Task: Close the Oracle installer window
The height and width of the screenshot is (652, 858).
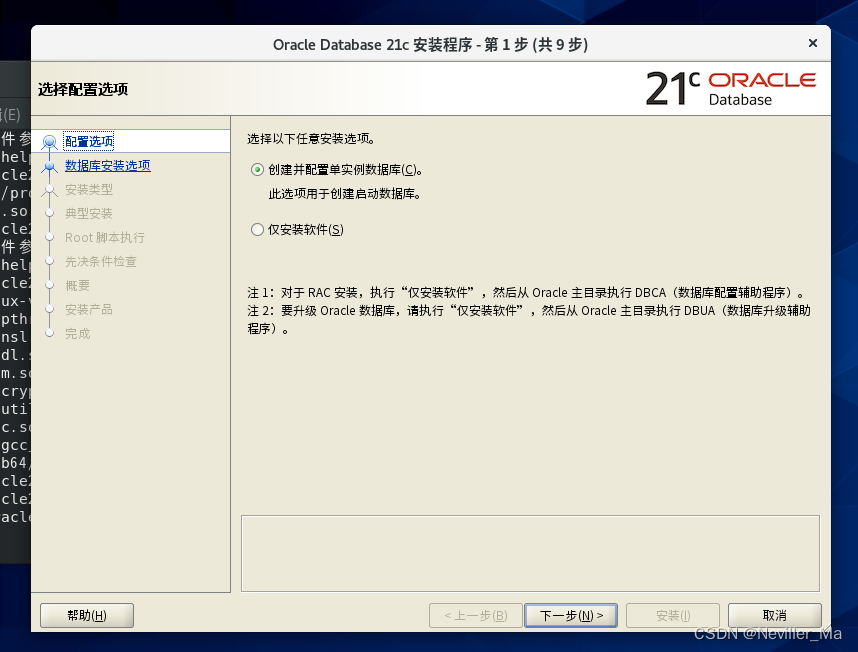Action: tap(813, 43)
